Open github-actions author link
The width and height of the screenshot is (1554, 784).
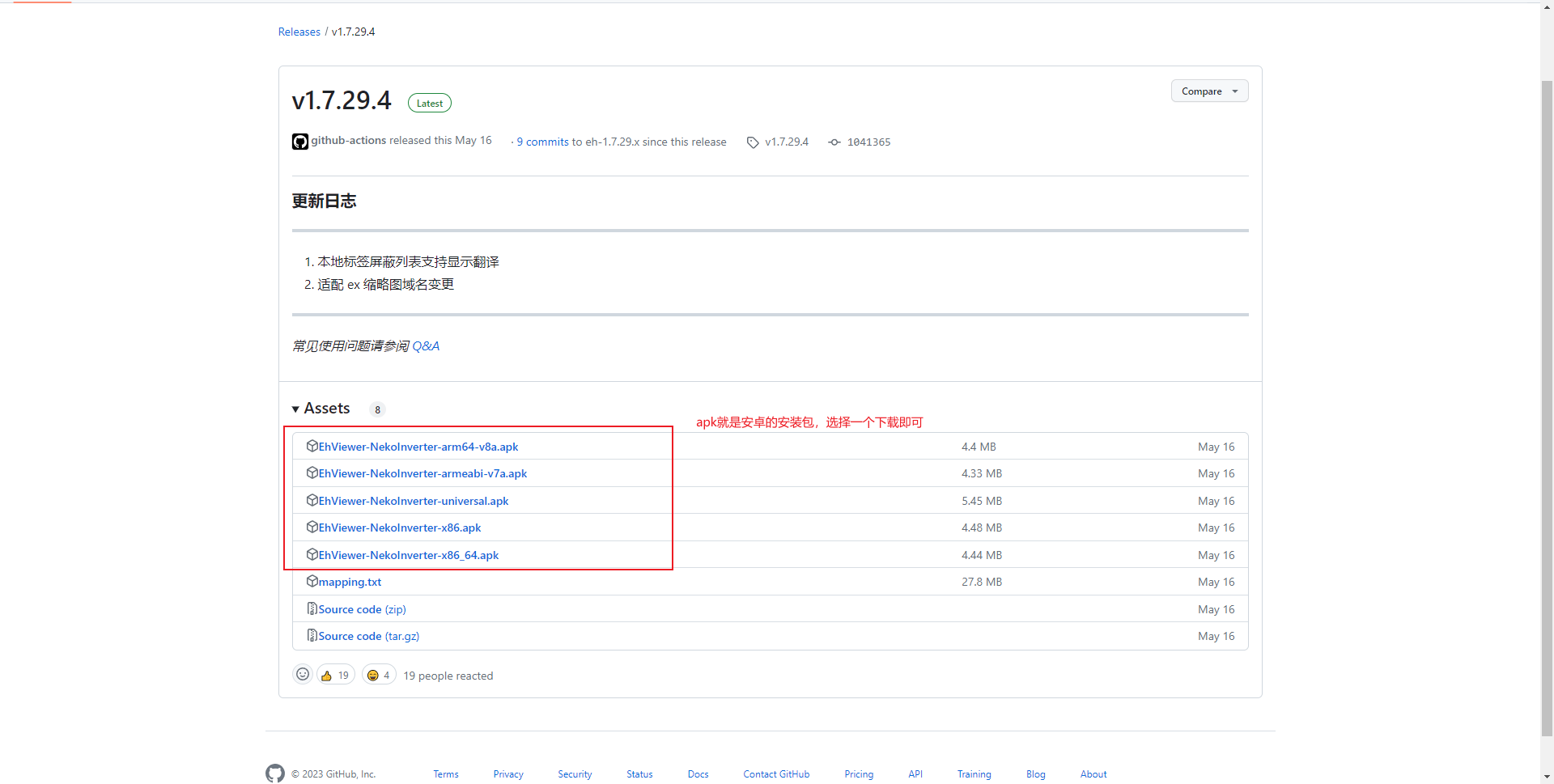tap(349, 141)
